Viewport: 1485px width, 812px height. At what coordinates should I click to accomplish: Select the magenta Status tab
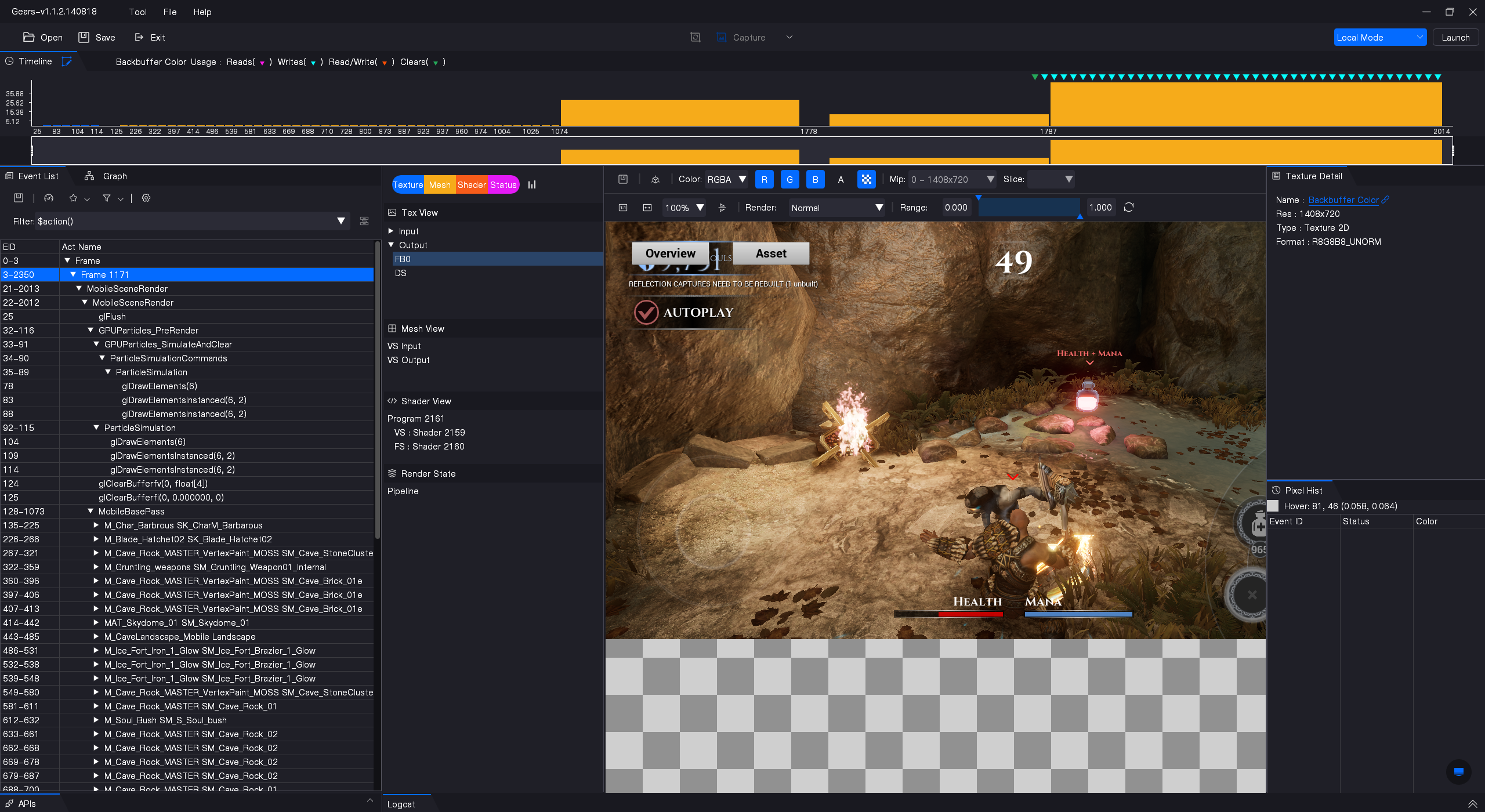pos(504,184)
